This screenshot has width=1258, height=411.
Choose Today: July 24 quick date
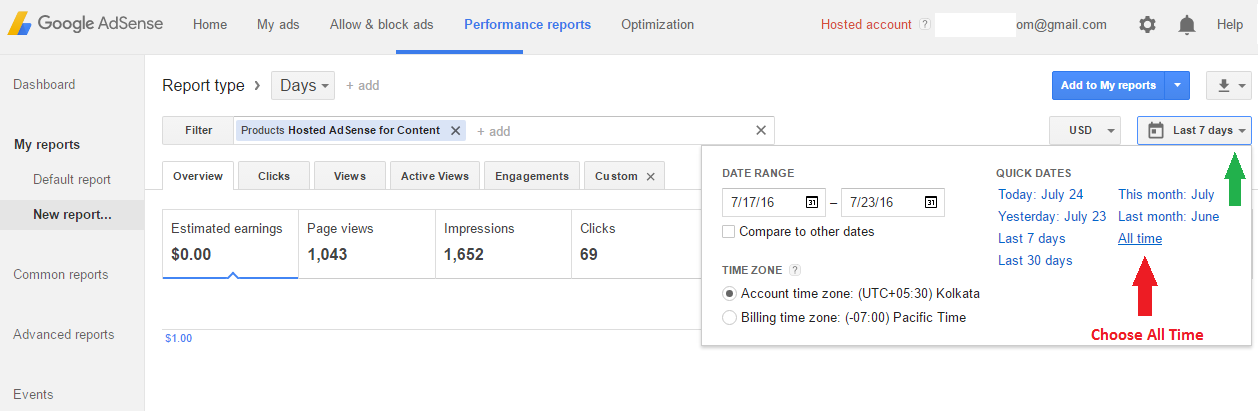[x=1041, y=195]
